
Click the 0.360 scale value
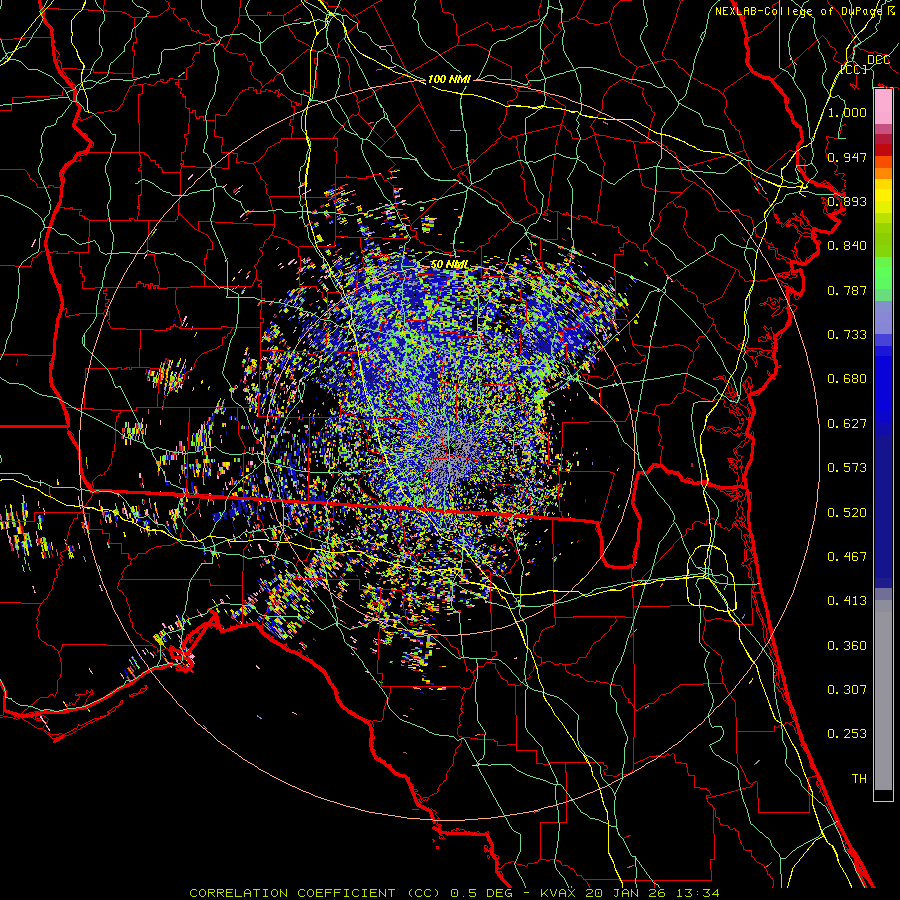[847, 646]
